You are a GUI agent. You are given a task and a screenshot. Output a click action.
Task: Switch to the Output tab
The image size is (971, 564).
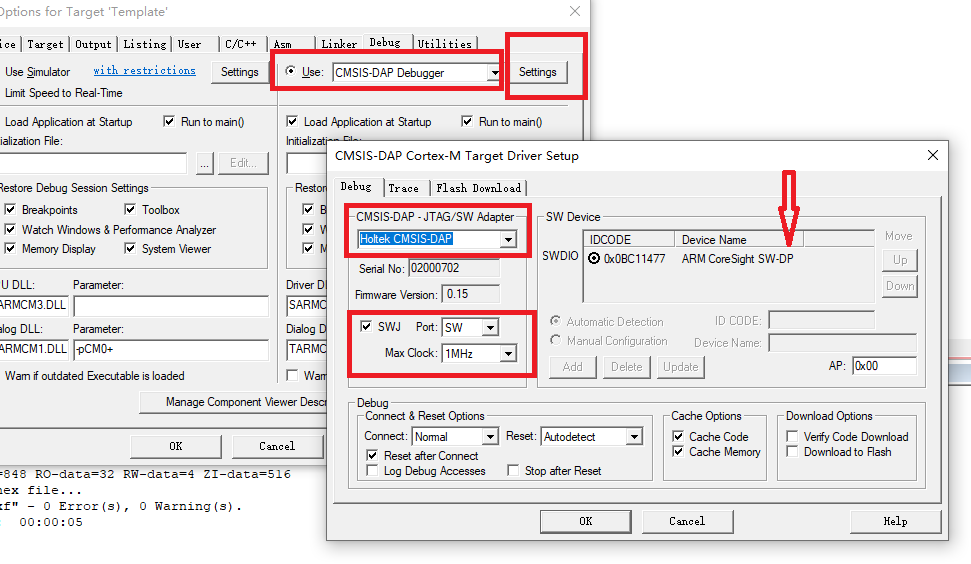(93, 44)
